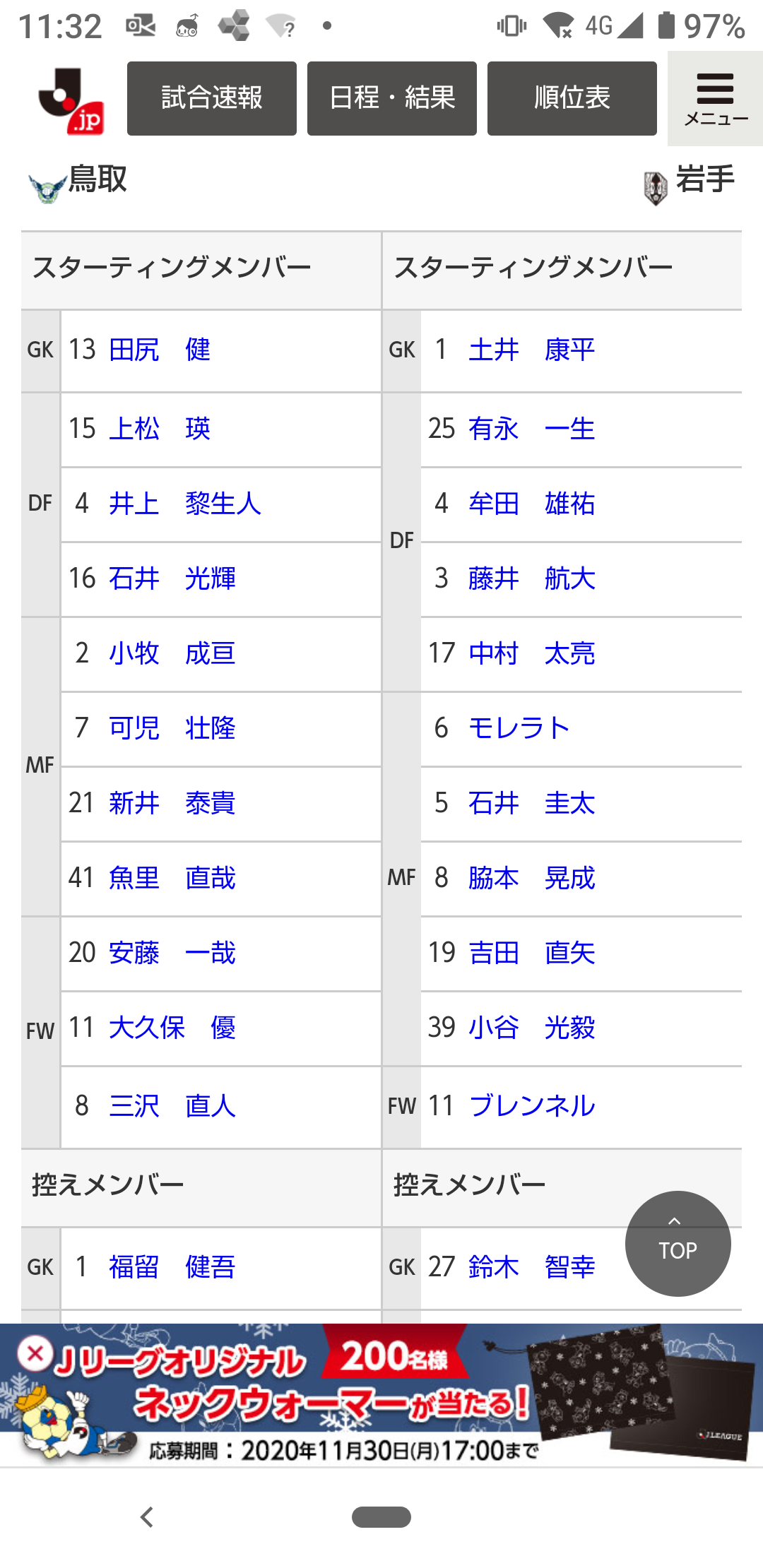Tap the battery status indicator
Image resolution: width=763 pixels, height=1568 pixels.
pyautogui.click(x=666, y=25)
